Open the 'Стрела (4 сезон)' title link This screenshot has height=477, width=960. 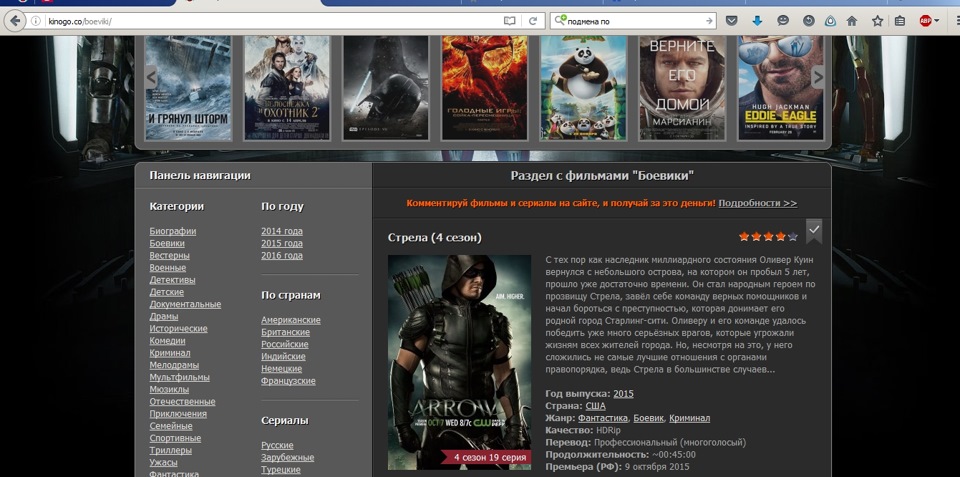[435, 237]
